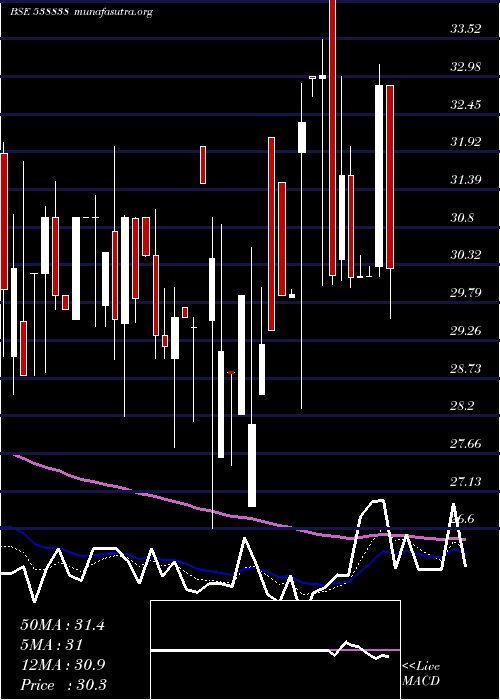Click the 27.13 price axis label
The height and width of the screenshot is (700, 500).
click(x=465, y=482)
